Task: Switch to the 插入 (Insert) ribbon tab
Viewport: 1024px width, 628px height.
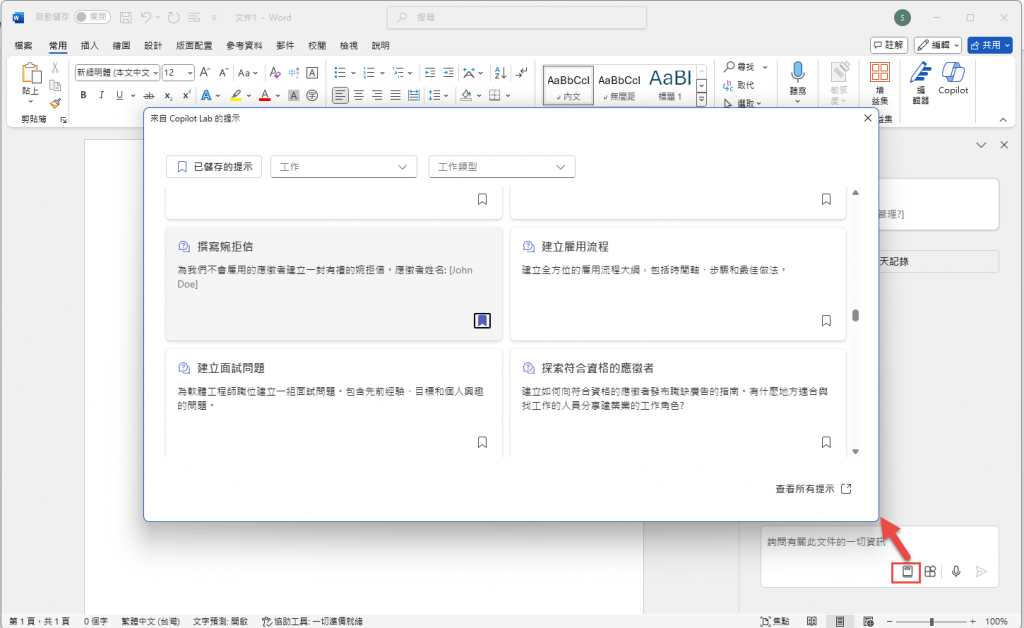Action: click(89, 46)
